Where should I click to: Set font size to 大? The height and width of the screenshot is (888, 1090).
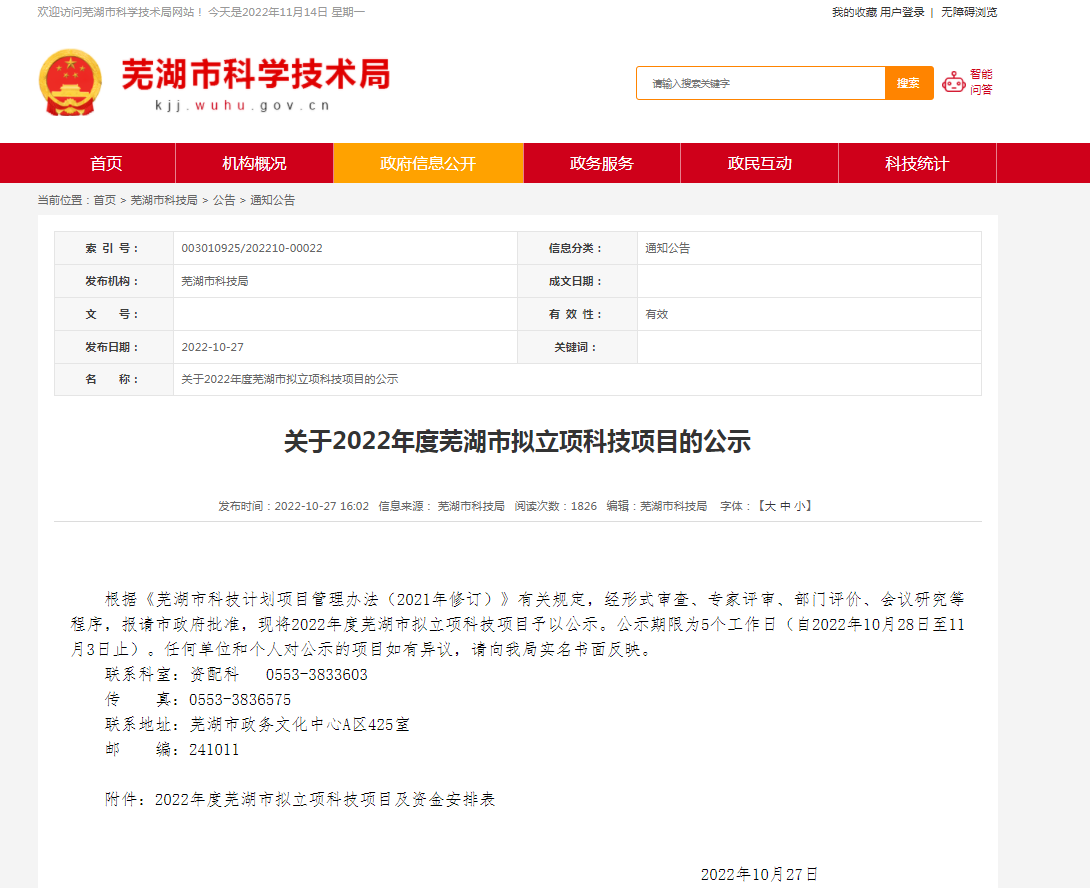[x=770, y=506]
